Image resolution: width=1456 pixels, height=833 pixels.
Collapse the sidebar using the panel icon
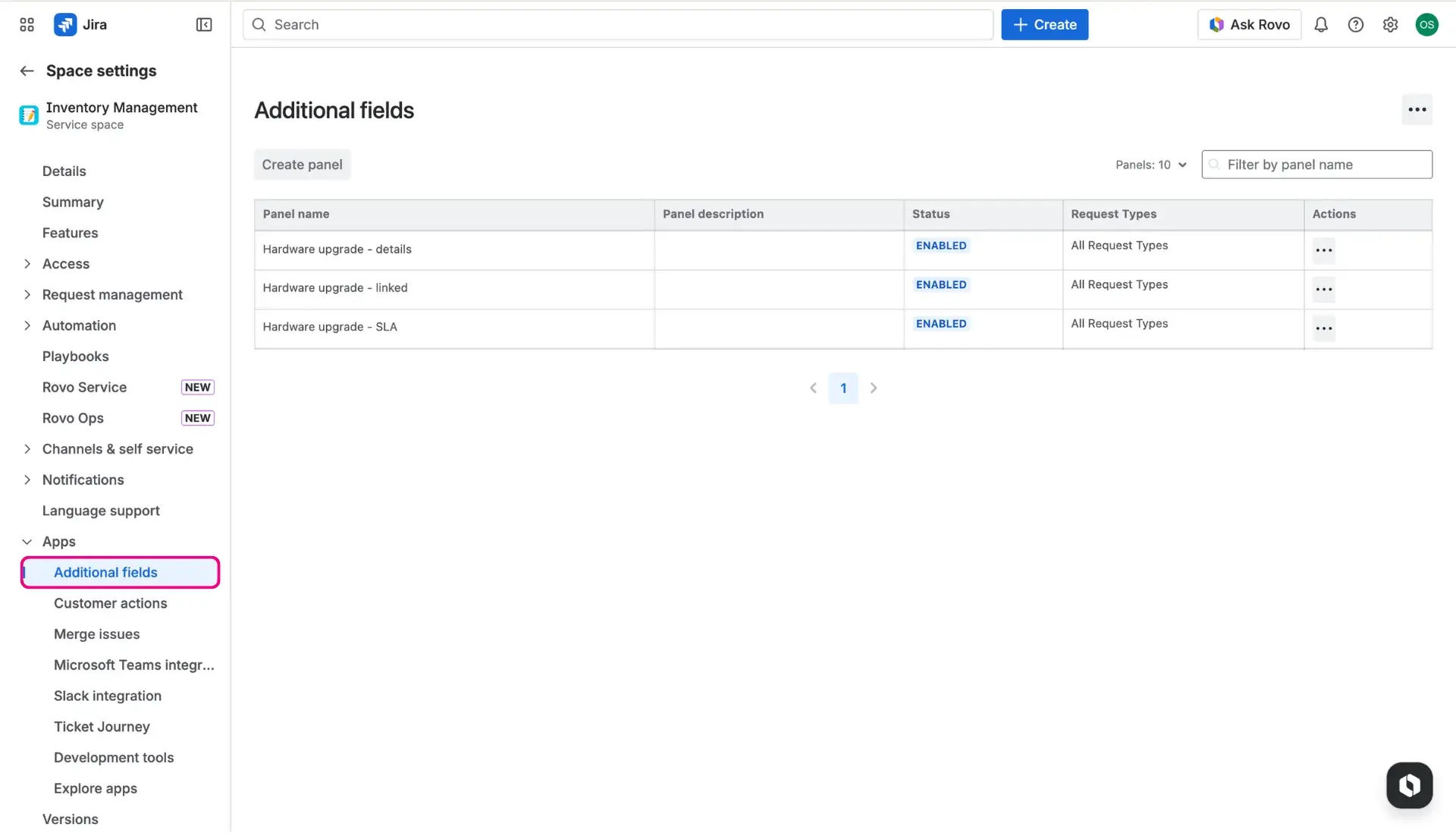pos(203,24)
